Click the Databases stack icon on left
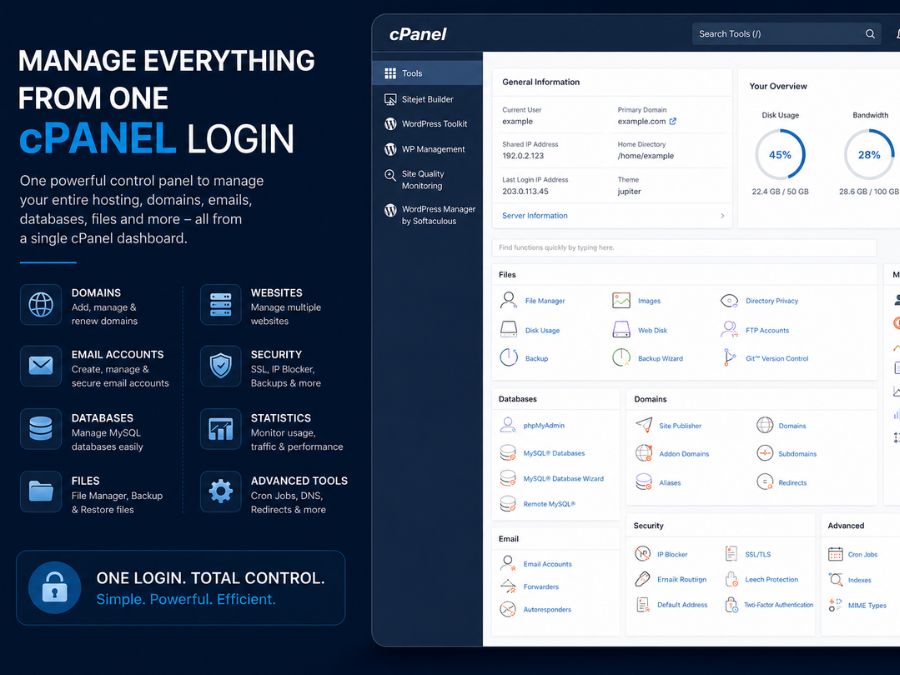The width and height of the screenshot is (900, 675). tap(41, 429)
